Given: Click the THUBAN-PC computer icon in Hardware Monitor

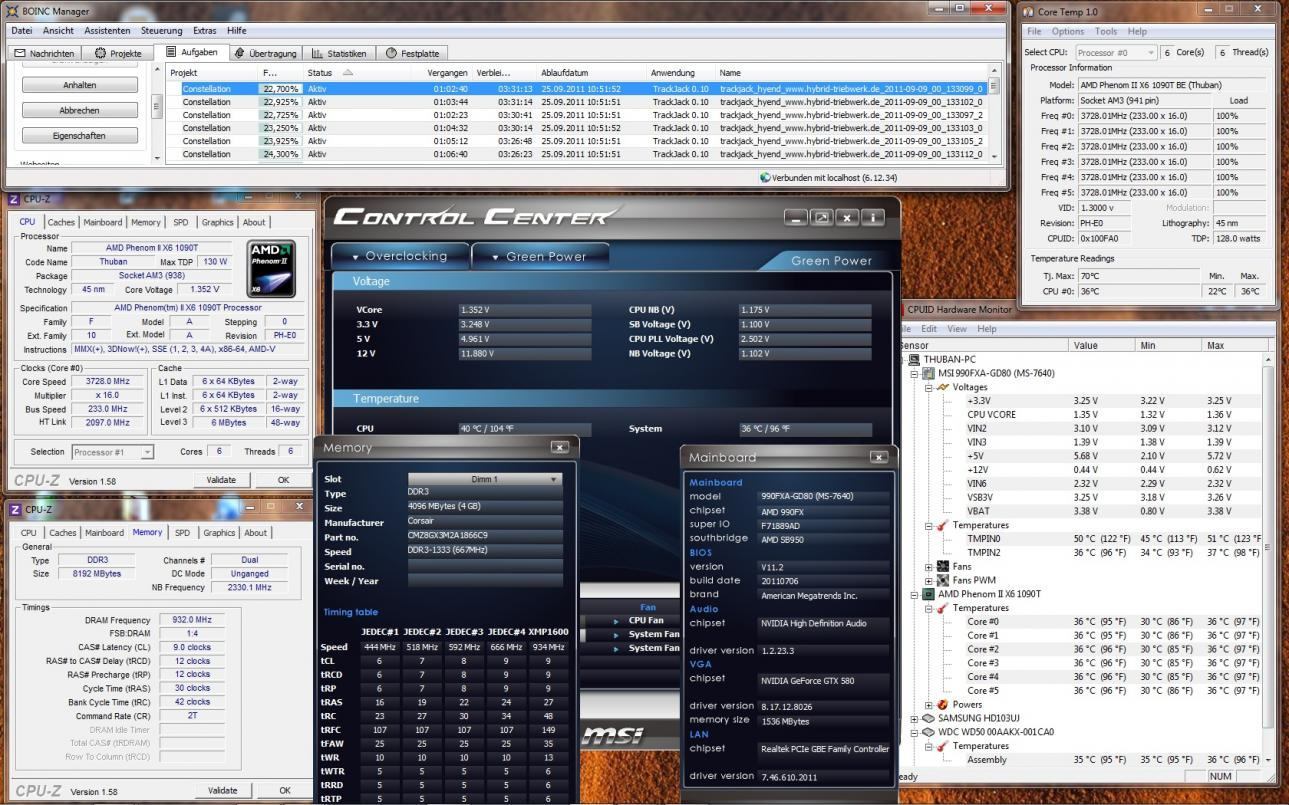Looking at the screenshot, I should pos(914,360).
